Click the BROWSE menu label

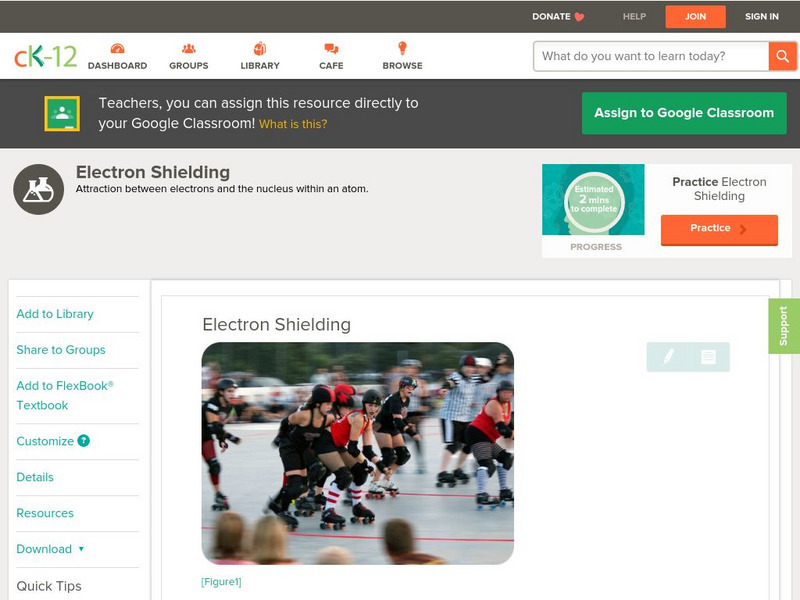tap(403, 66)
